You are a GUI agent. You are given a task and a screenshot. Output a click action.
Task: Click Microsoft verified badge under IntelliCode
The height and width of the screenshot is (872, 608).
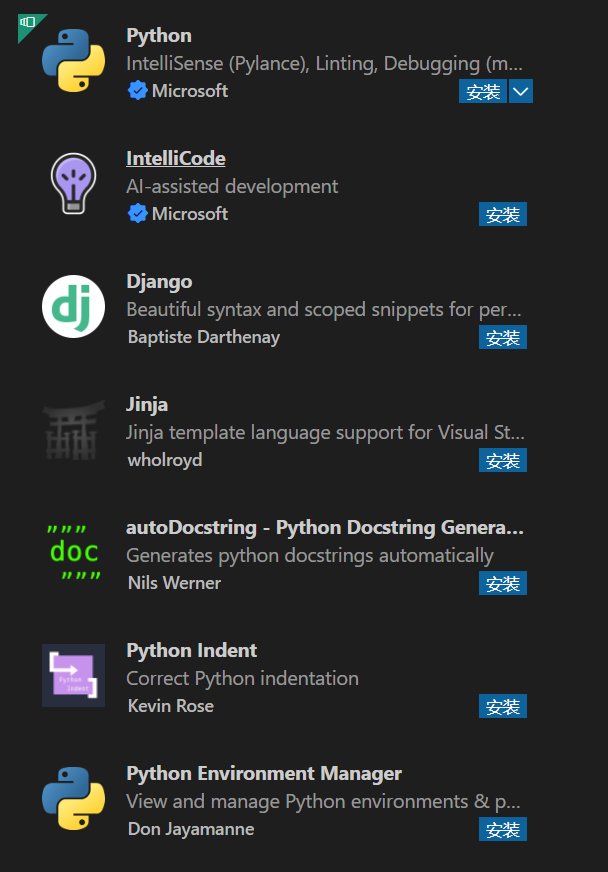(138, 213)
